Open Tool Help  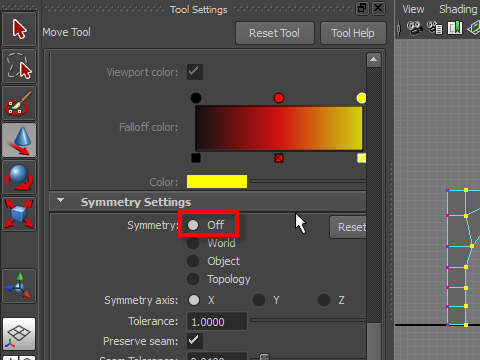click(x=353, y=33)
